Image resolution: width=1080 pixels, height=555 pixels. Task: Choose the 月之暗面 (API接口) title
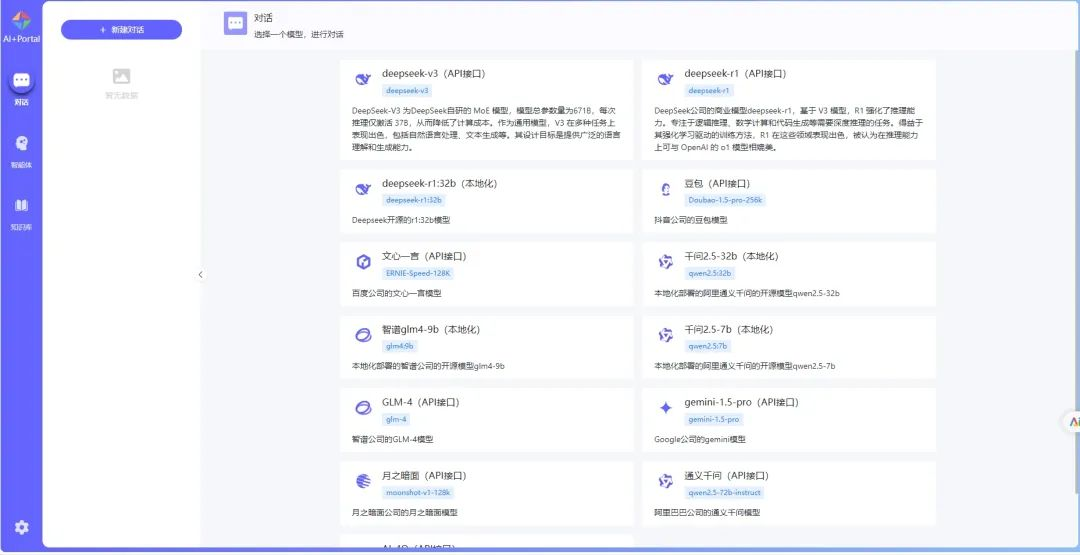point(424,475)
